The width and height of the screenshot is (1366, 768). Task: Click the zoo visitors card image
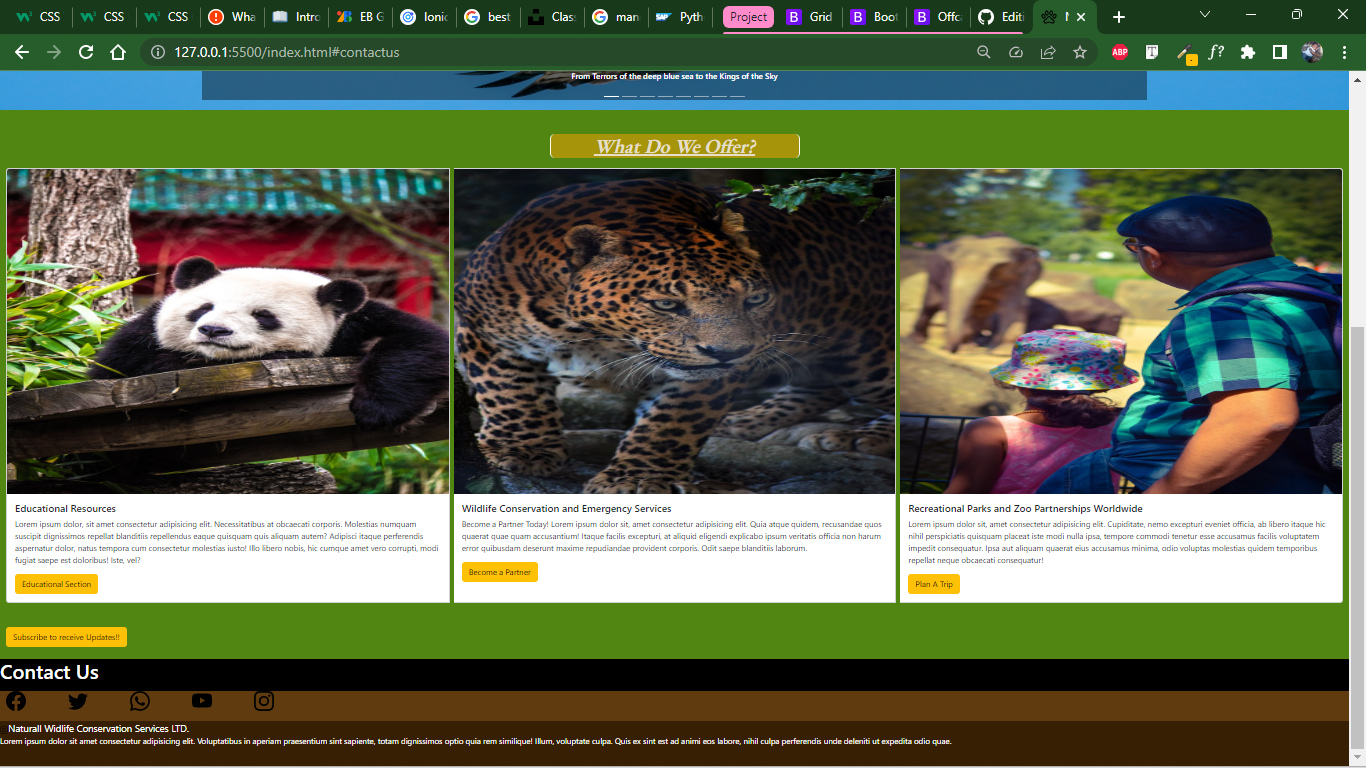1121,331
